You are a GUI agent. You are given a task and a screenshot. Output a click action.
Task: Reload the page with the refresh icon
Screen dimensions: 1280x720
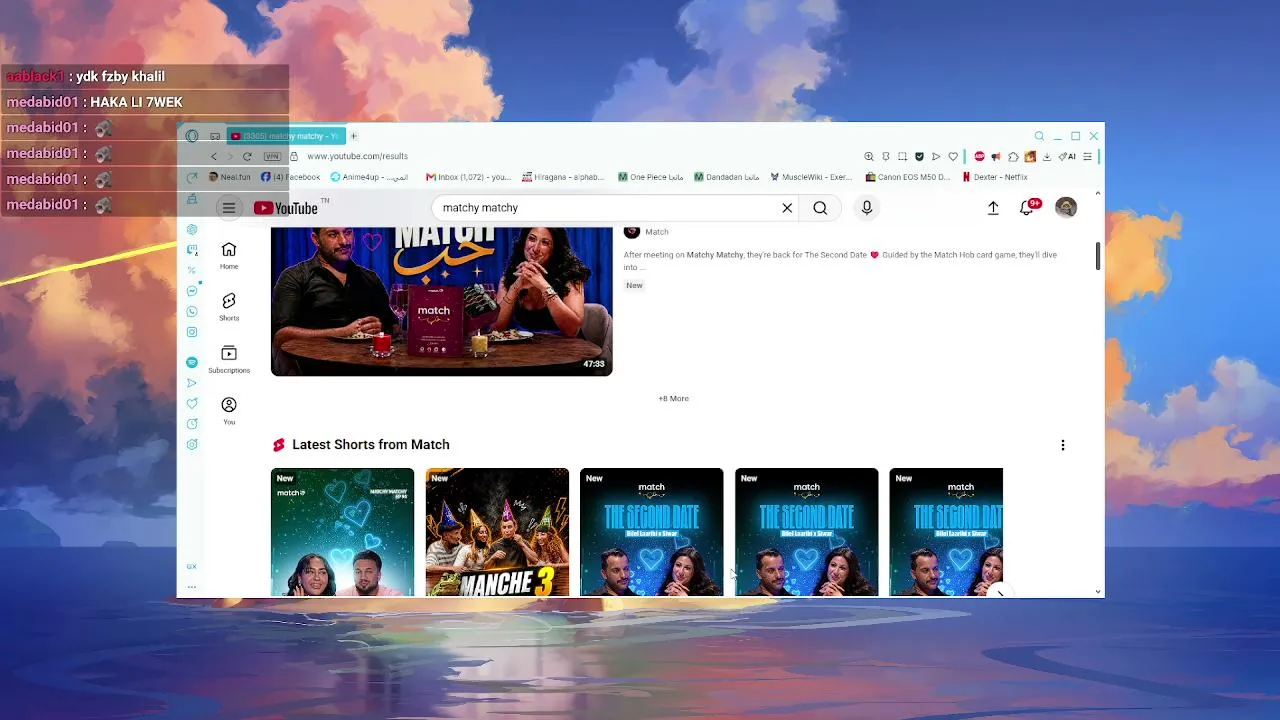tap(247, 156)
